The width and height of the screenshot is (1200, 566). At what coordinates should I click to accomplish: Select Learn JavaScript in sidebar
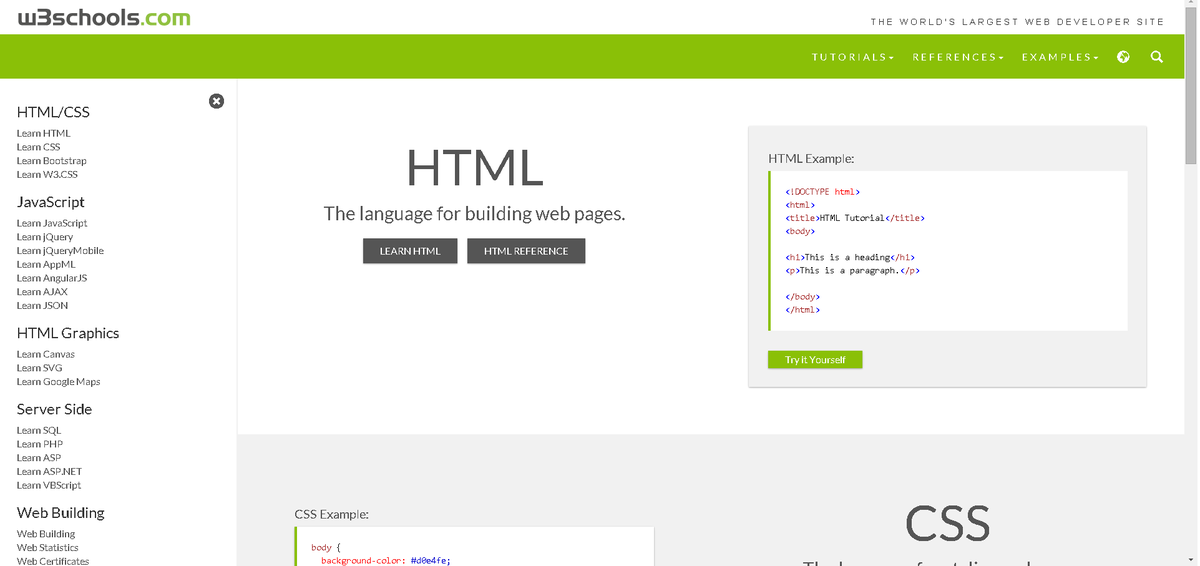[52, 223]
